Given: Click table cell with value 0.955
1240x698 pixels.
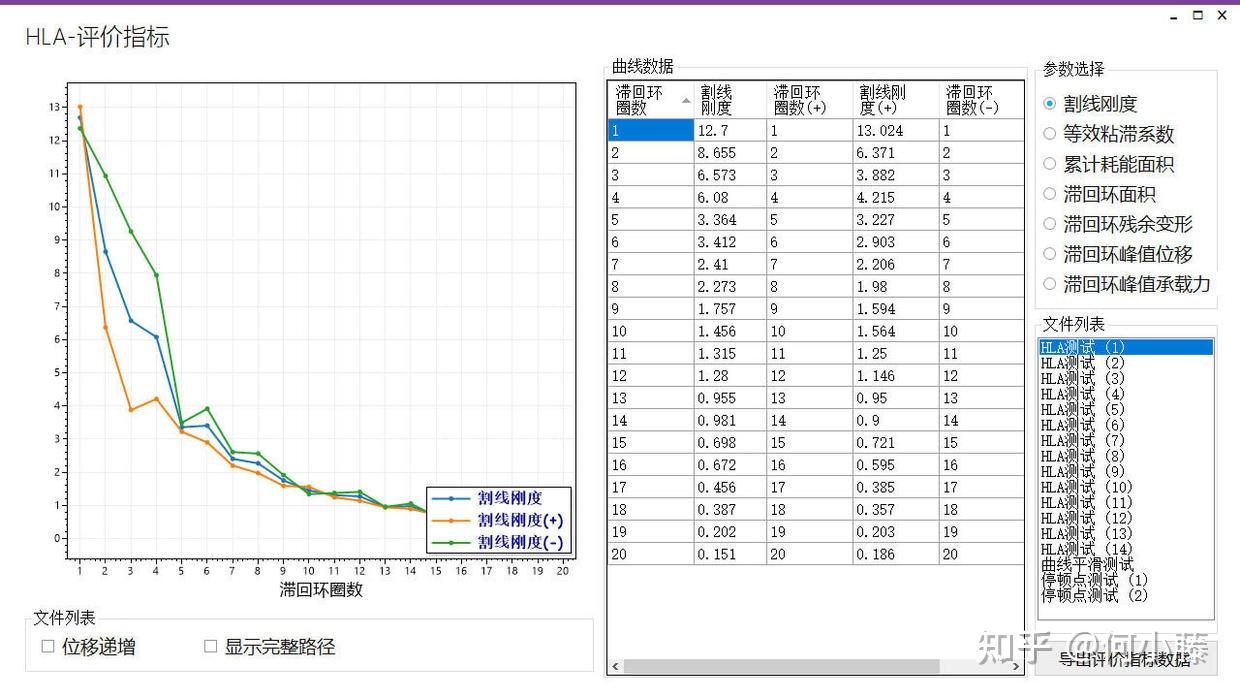Looking at the screenshot, I should coord(730,398).
